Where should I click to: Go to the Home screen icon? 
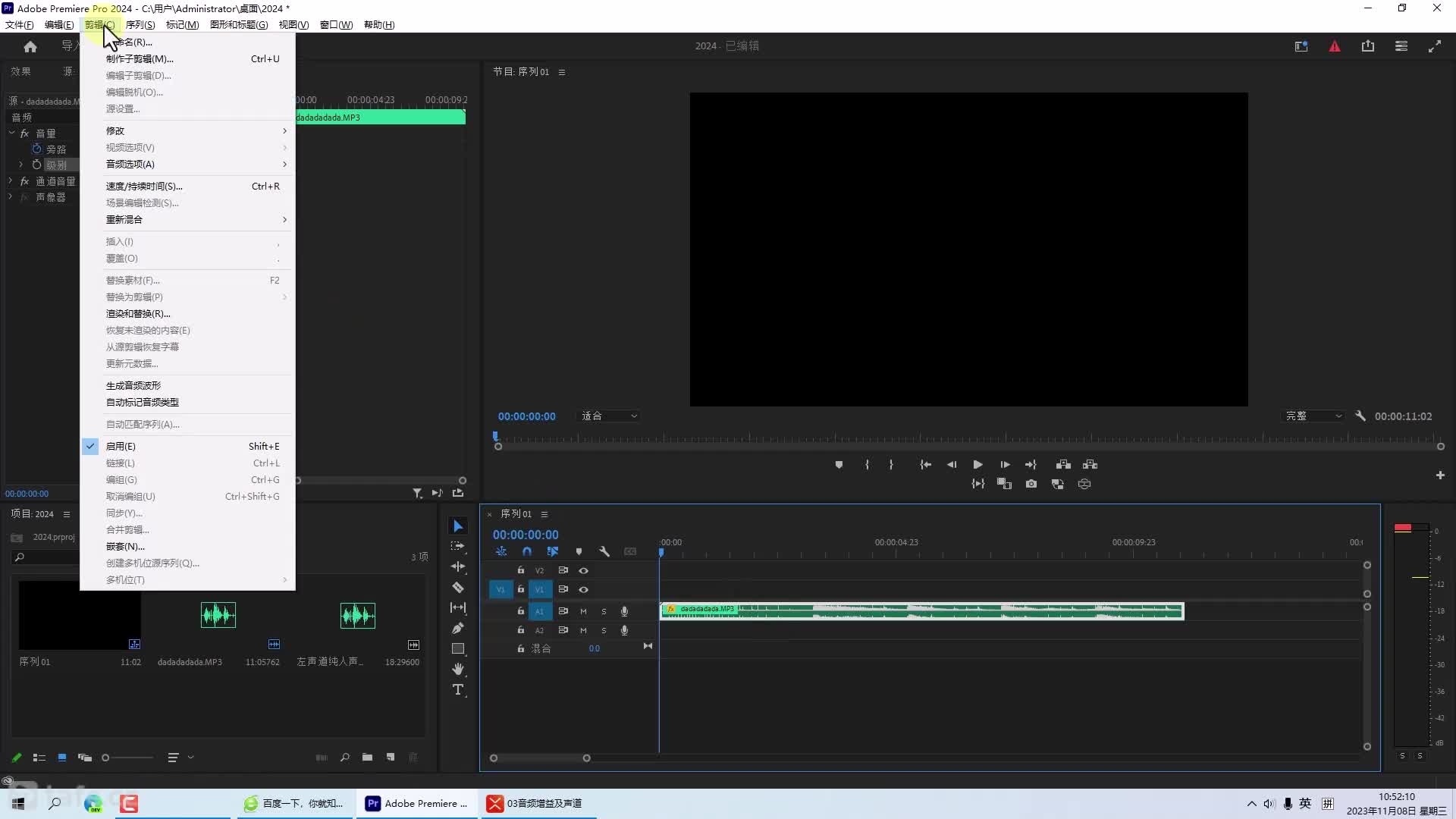(30, 46)
